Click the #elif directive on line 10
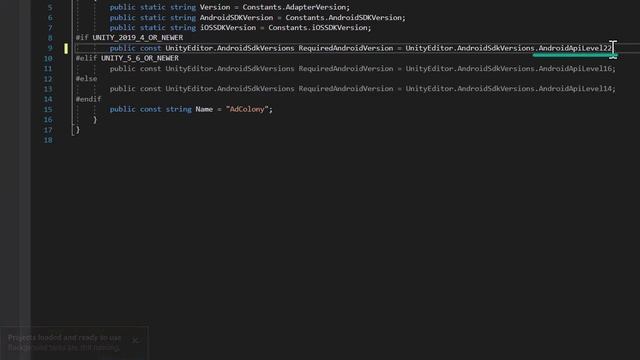The width and height of the screenshot is (640, 360). click(x=86, y=58)
